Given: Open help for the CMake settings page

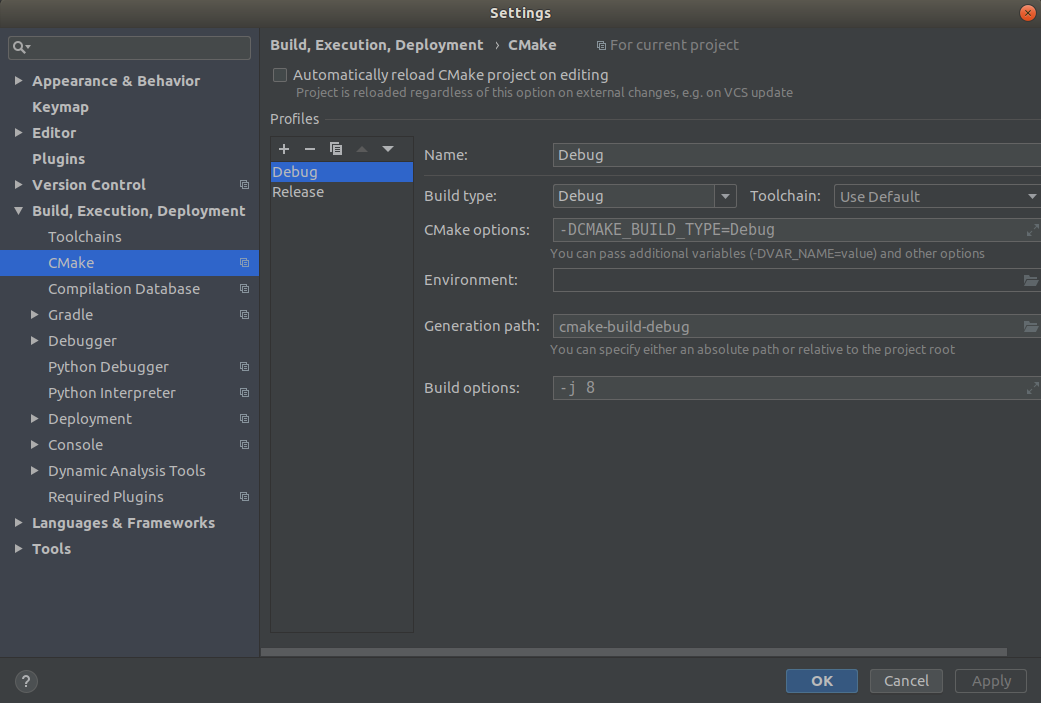Looking at the screenshot, I should [x=25, y=680].
